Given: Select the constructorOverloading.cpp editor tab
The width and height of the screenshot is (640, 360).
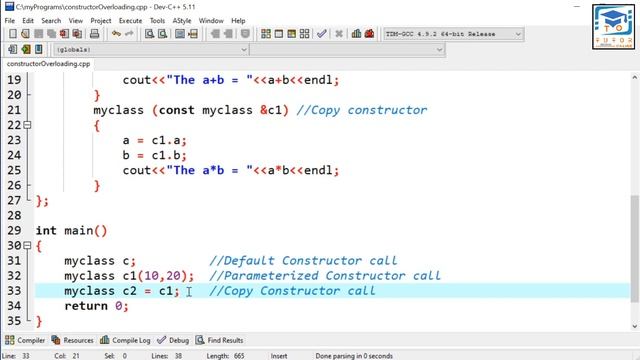Looking at the screenshot, I should pos(48,64).
